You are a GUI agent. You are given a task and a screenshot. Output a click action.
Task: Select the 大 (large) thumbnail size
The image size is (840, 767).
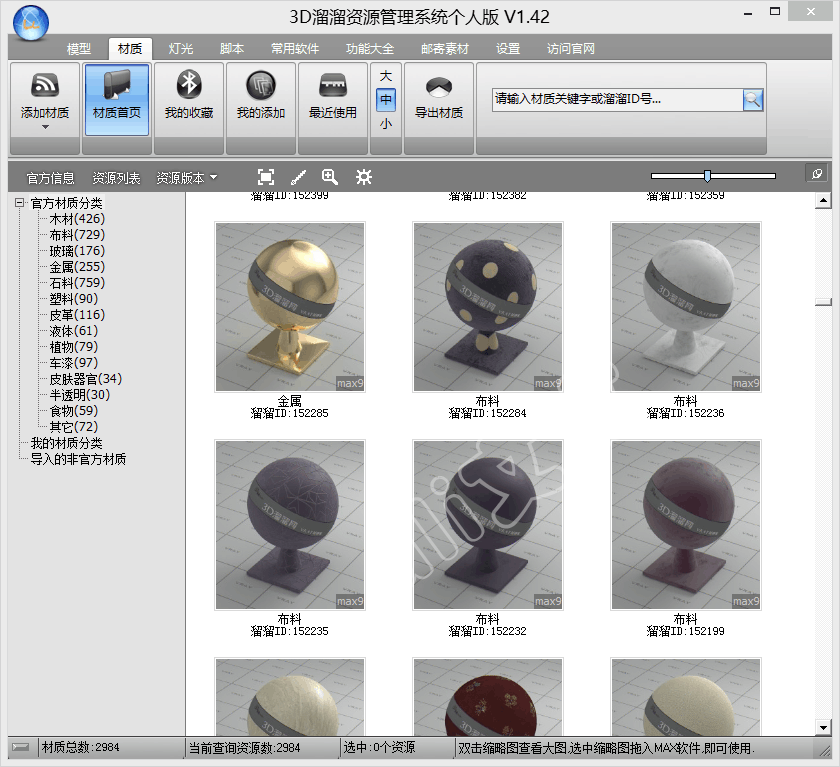pos(386,76)
